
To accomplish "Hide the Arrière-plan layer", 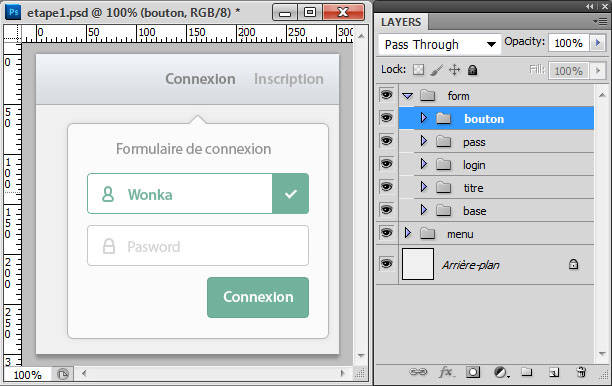I will 386,264.
